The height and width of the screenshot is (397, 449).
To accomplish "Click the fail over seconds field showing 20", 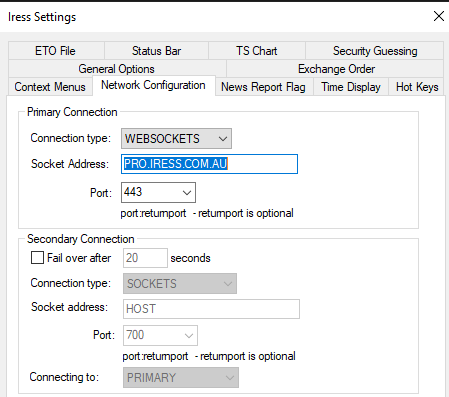I will pos(145,258).
